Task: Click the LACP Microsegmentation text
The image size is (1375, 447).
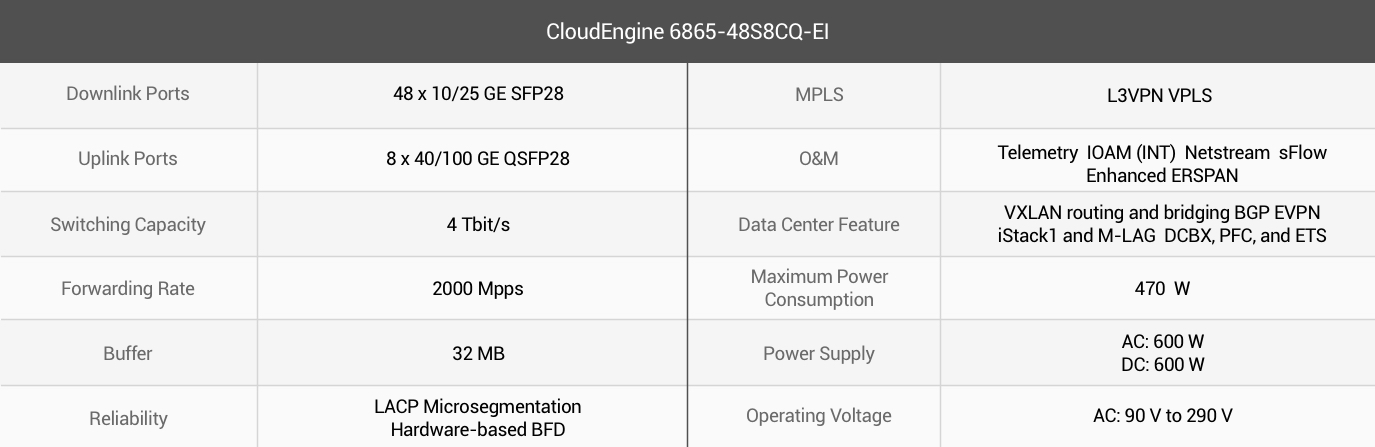Action: pos(478,407)
